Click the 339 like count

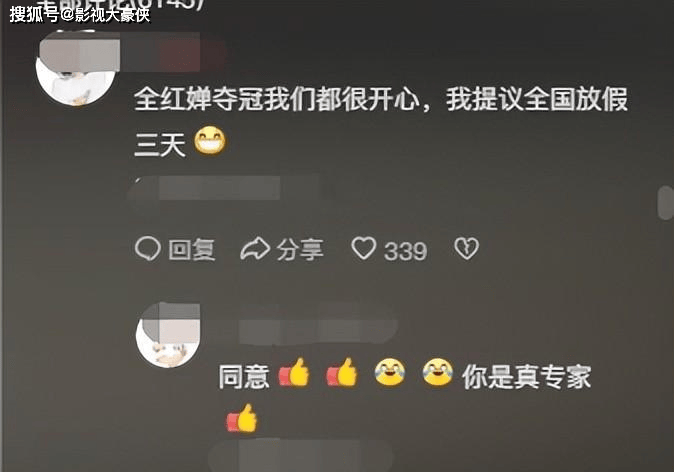pos(405,251)
